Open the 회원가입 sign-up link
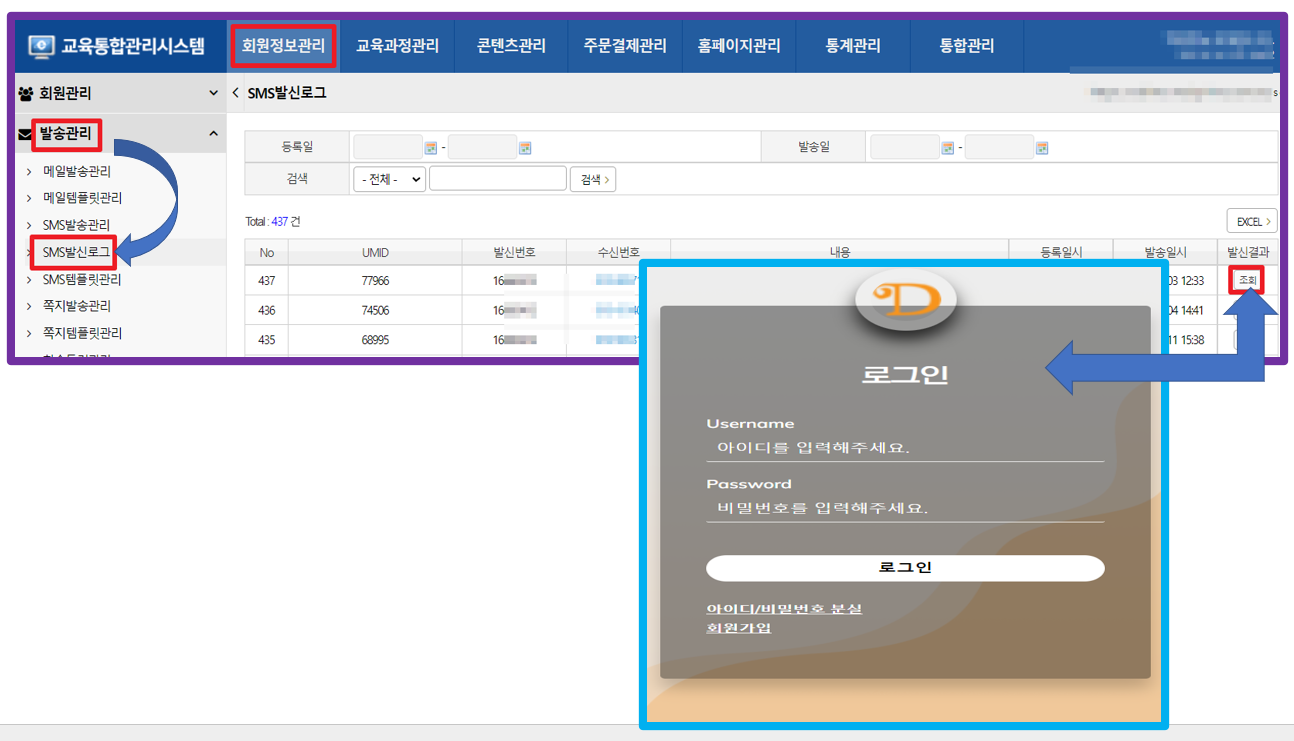This screenshot has height=741, width=1294. (x=739, y=628)
